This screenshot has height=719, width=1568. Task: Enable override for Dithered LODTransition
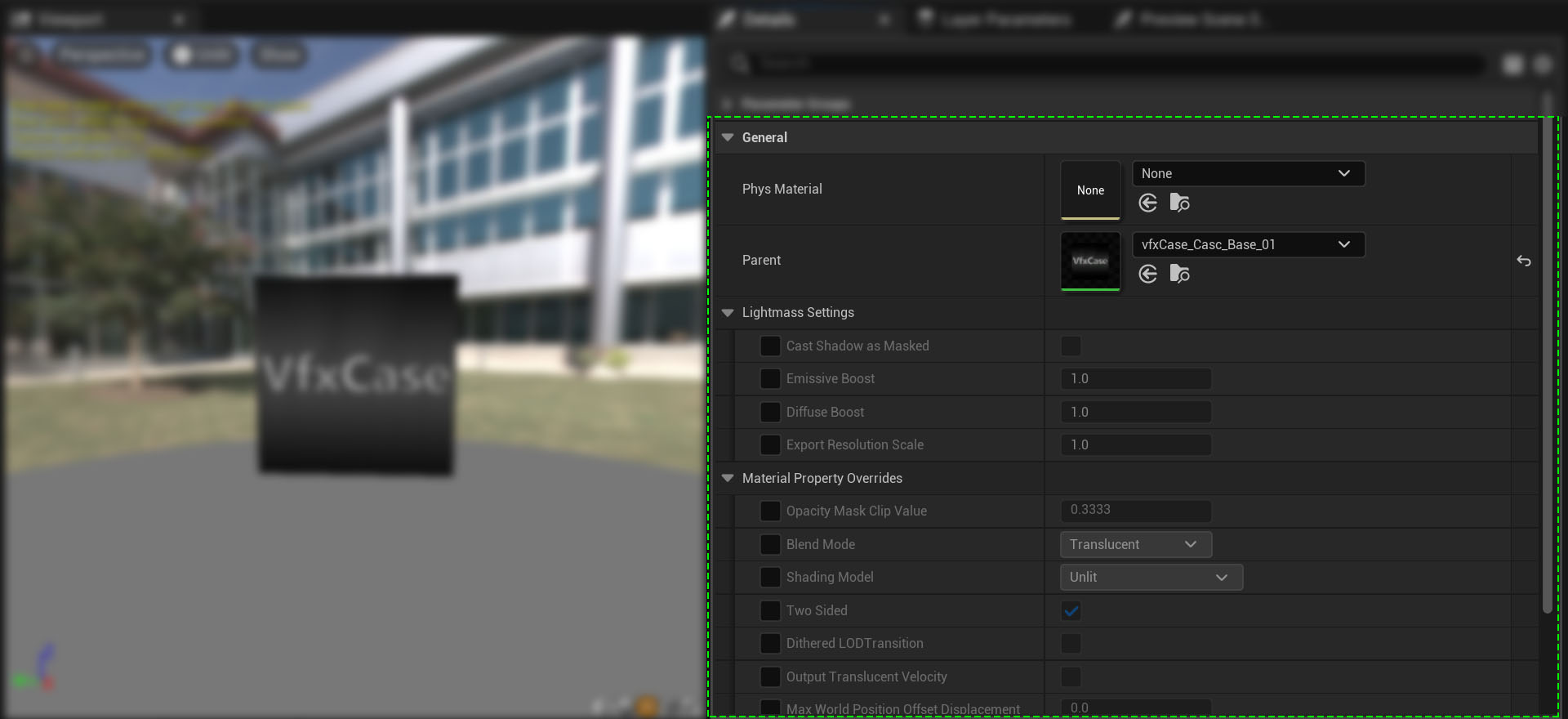[x=770, y=643]
